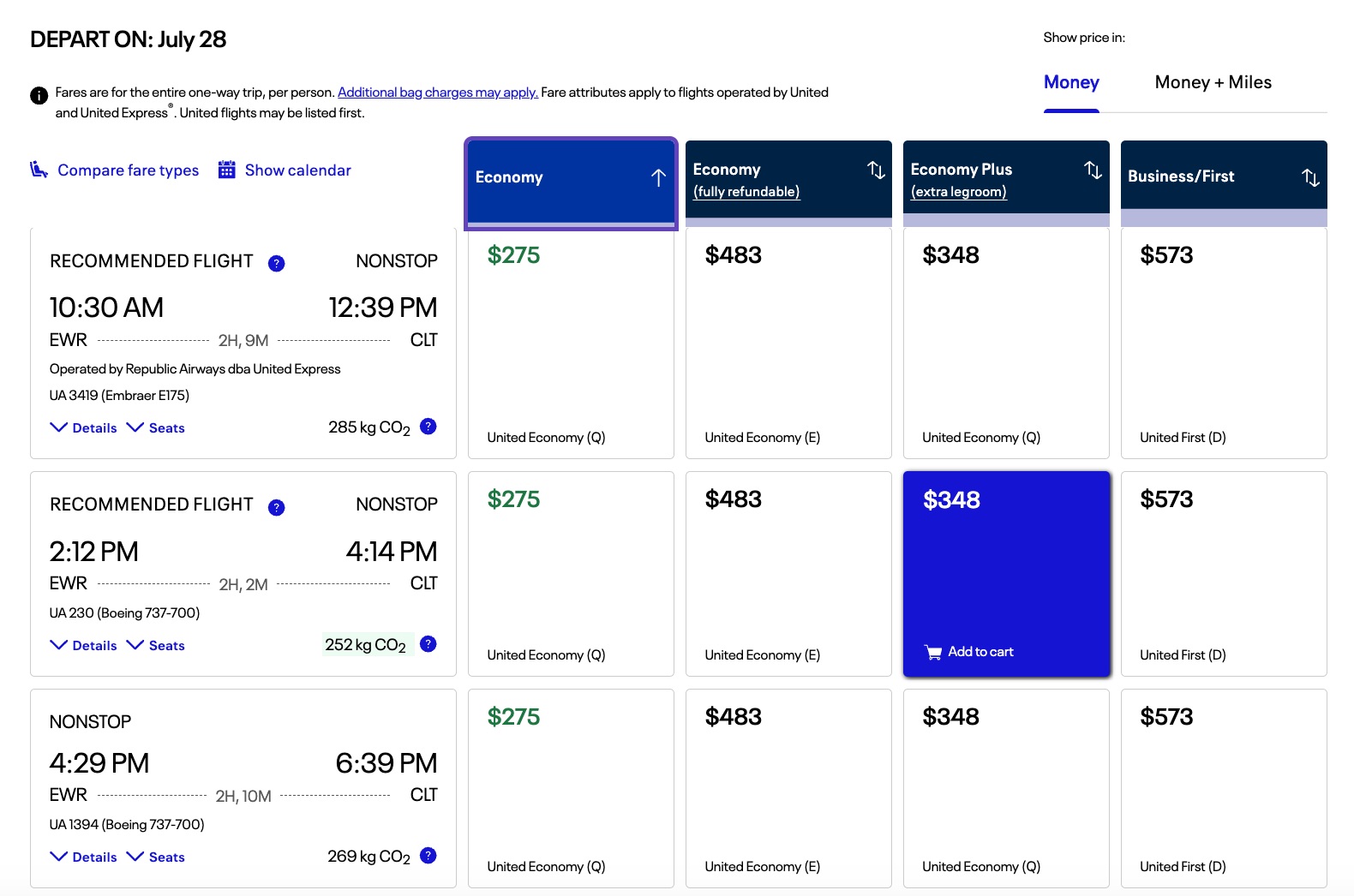The image size is (1354, 896).
Task: Expand Details for UA 230 flight
Action: (83, 645)
